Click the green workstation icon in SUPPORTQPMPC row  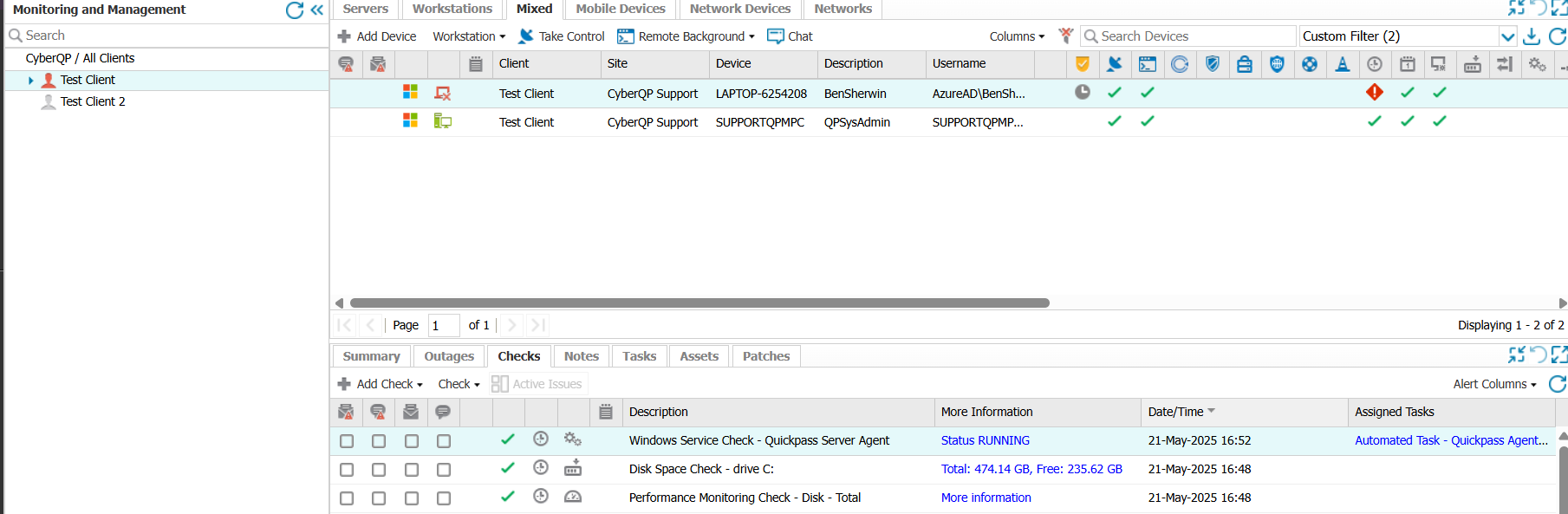click(443, 121)
